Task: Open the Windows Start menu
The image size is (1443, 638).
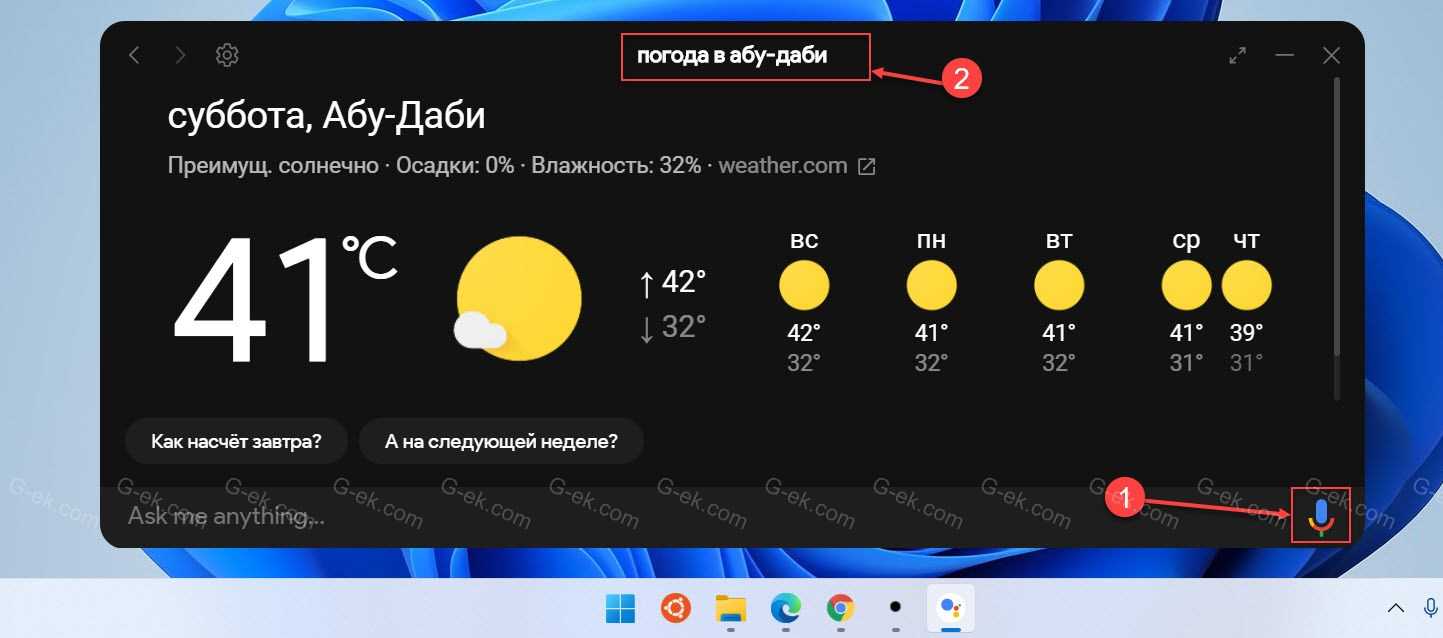Action: (620, 607)
